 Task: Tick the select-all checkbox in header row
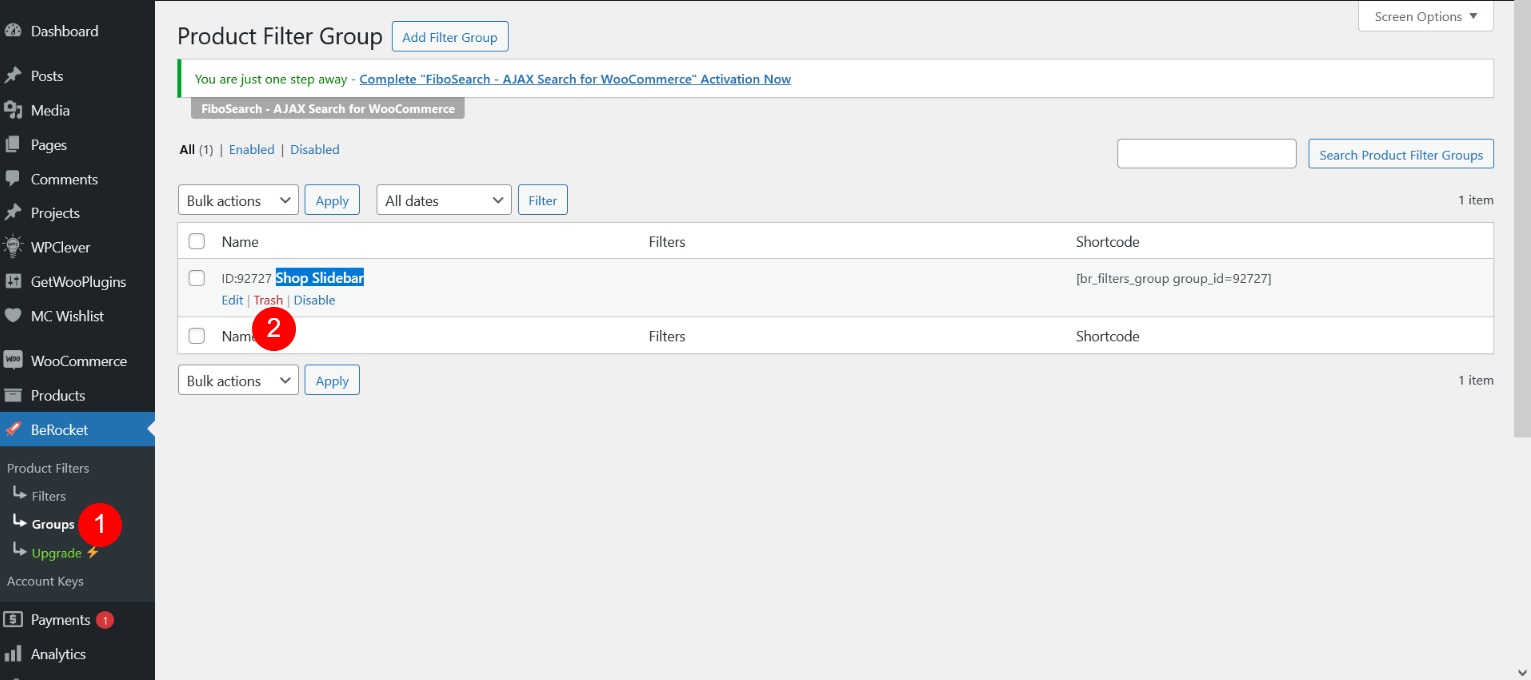click(197, 241)
